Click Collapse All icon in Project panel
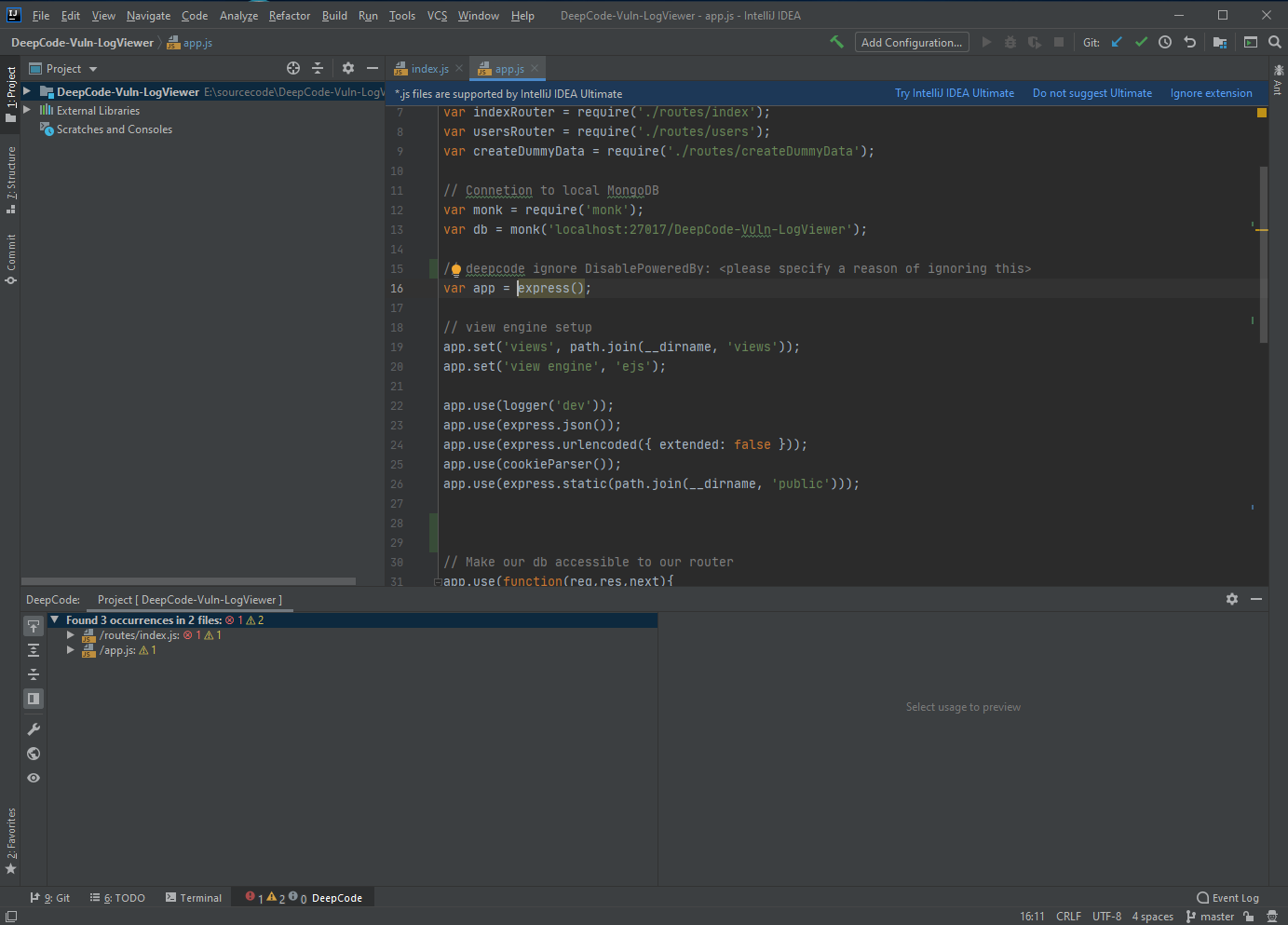1288x925 pixels. pyautogui.click(x=318, y=68)
